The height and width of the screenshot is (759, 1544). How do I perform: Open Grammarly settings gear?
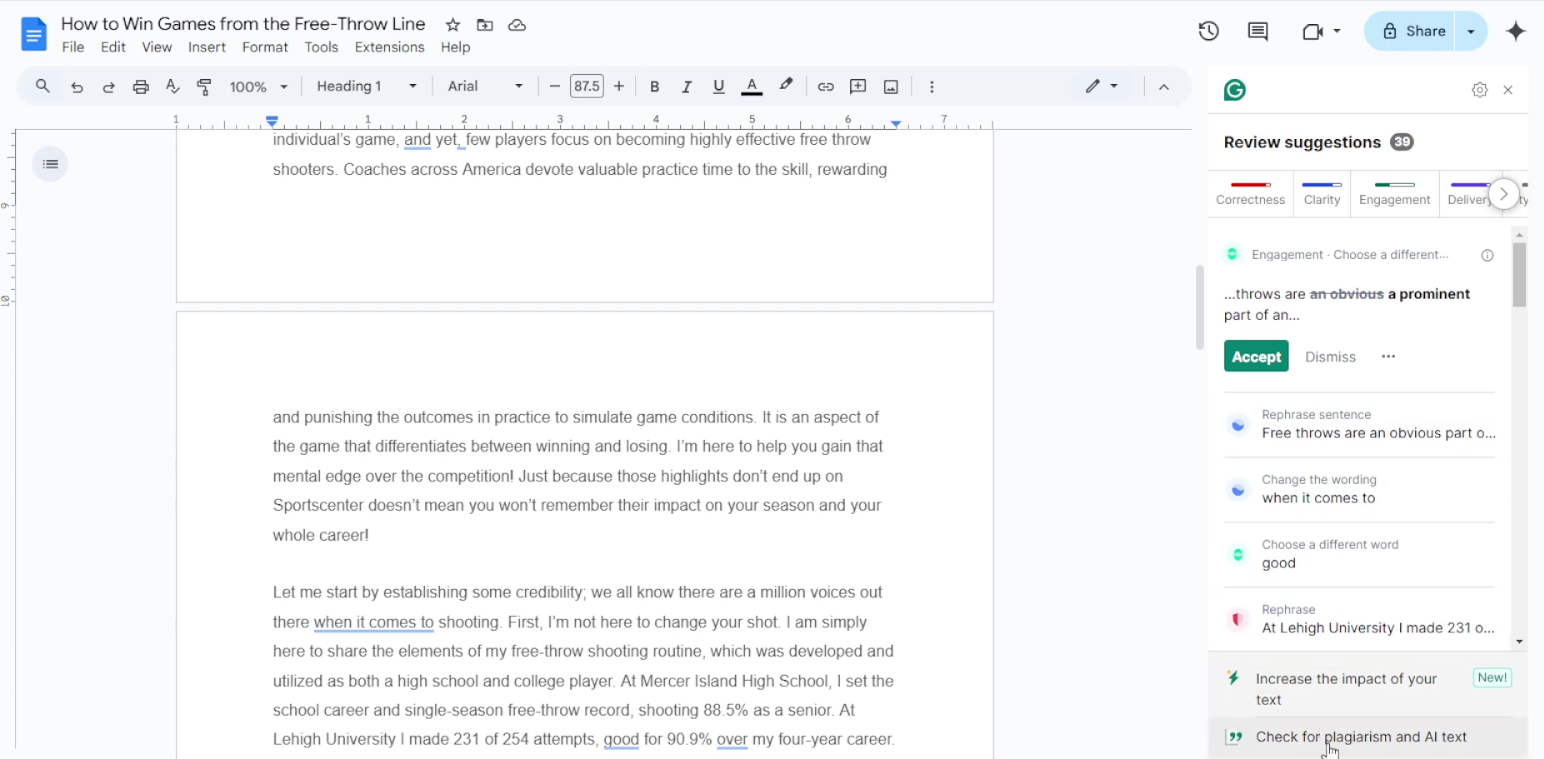pyautogui.click(x=1479, y=90)
